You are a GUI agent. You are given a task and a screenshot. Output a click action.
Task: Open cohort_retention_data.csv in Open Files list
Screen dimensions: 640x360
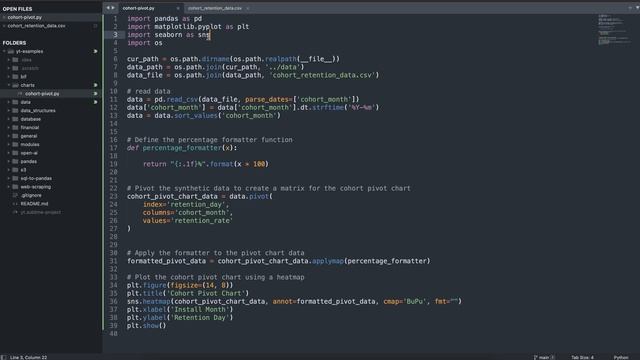point(36,26)
